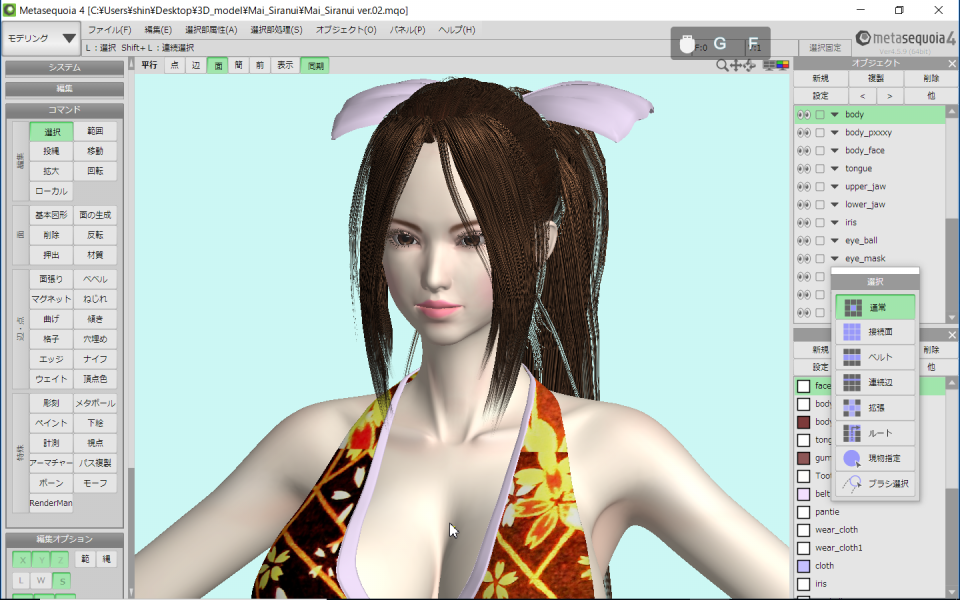Collapse the body object tree arrow
Image resolution: width=960 pixels, height=600 pixels.
(x=834, y=114)
